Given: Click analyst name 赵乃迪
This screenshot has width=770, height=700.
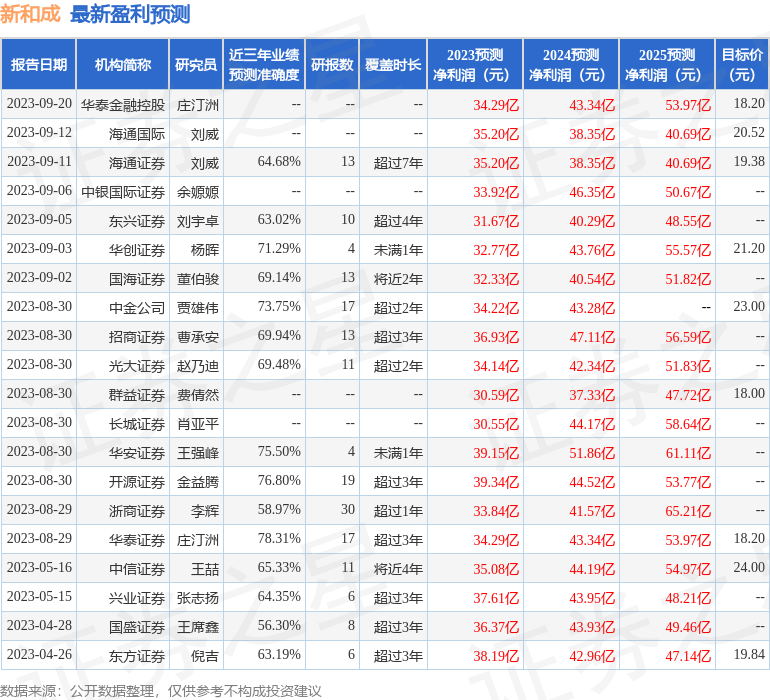Looking at the screenshot, I should pos(197,365).
